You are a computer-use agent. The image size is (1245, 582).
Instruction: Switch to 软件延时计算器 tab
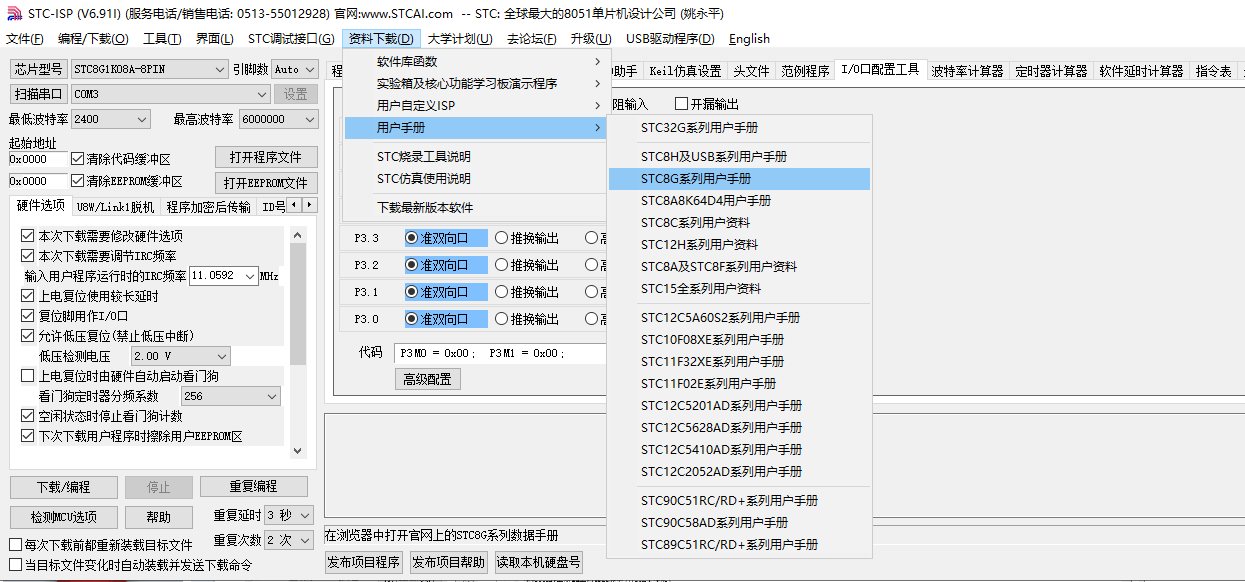(x=1141, y=71)
